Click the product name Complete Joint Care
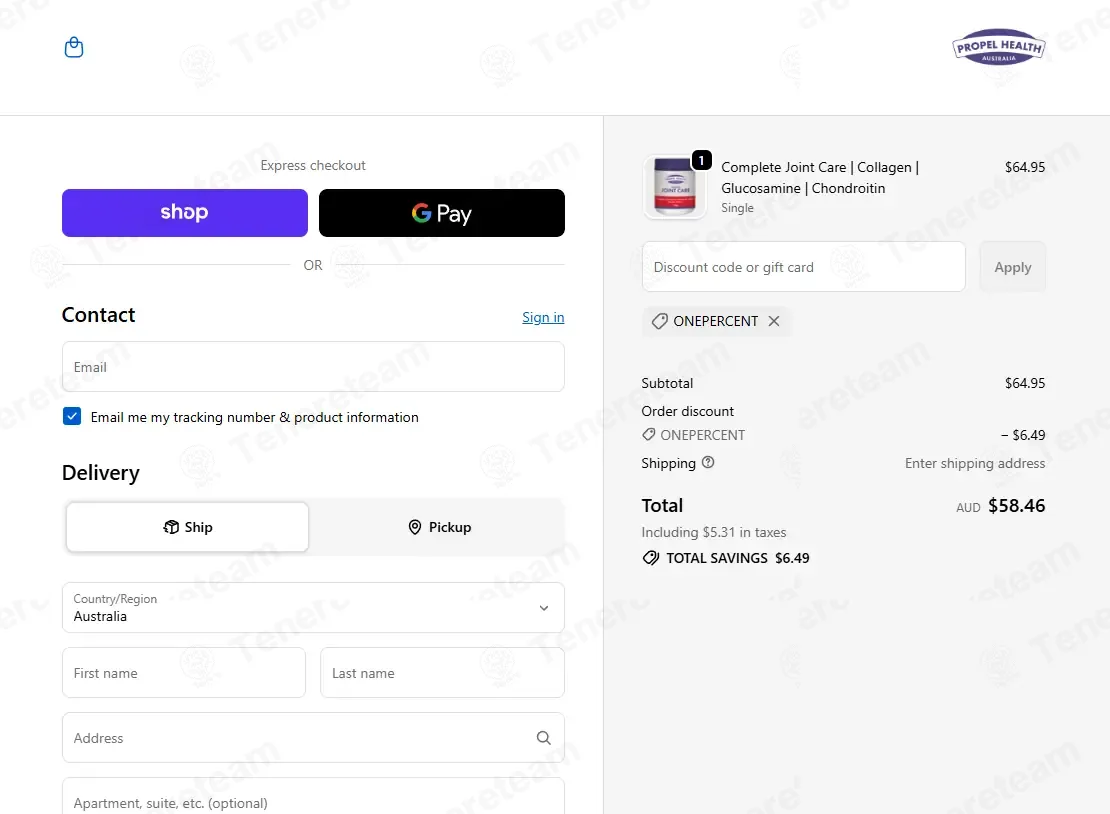 (820, 178)
